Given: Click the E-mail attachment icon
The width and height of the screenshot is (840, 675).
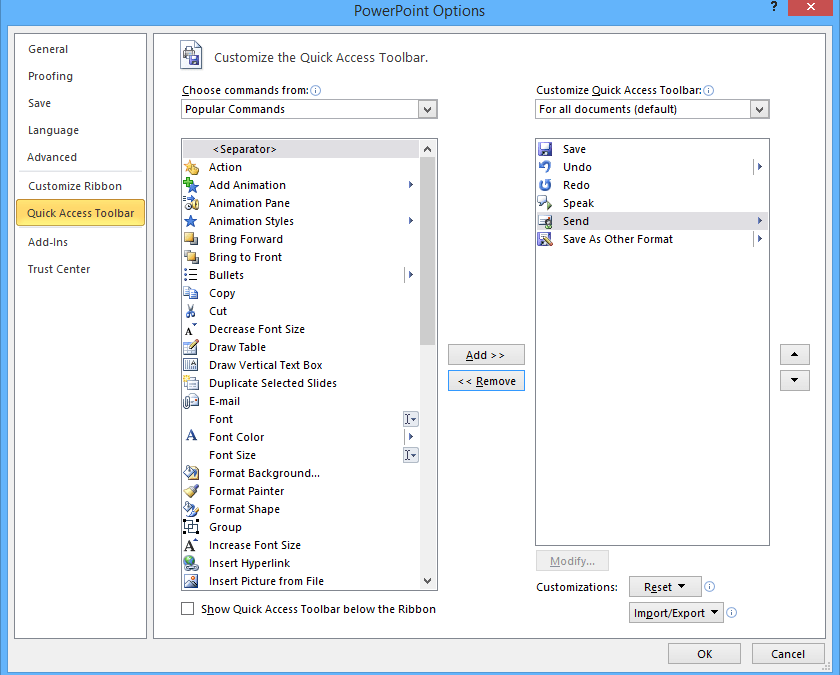Looking at the screenshot, I should tap(191, 401).
